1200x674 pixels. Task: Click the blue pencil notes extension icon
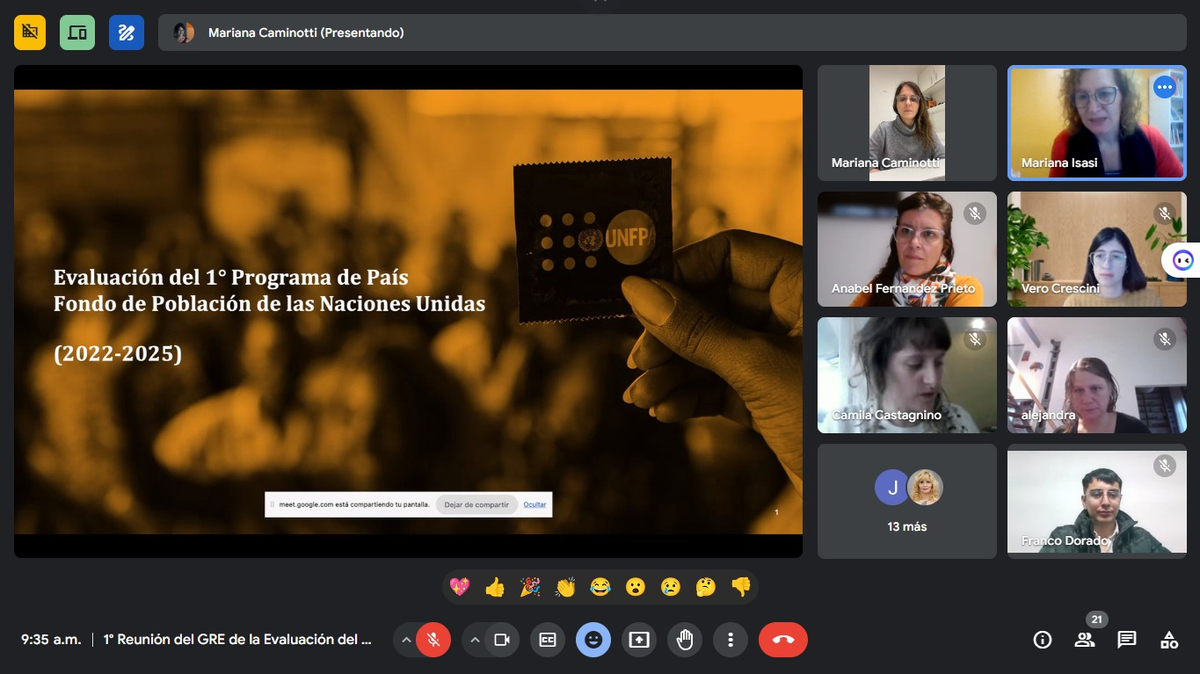coord(126,33)
